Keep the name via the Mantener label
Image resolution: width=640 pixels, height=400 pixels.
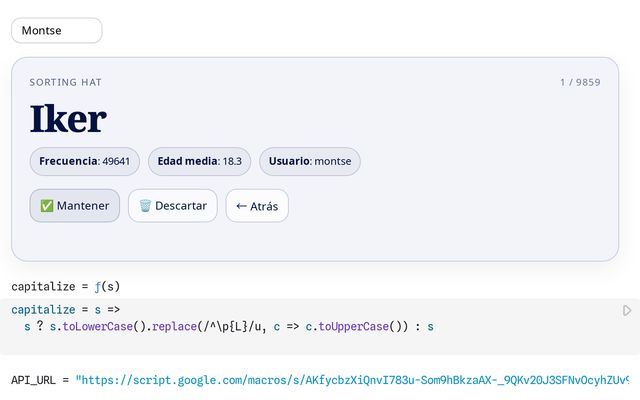click(x=83, y=206)
